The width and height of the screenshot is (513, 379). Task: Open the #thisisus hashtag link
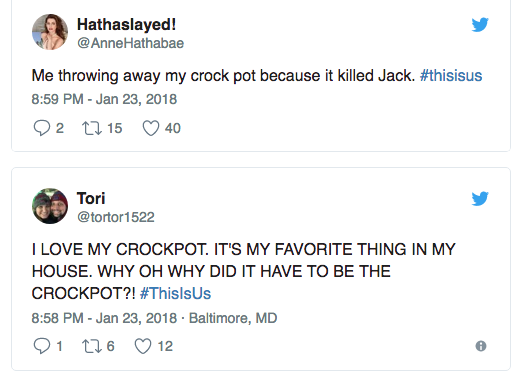pos(451,76)
